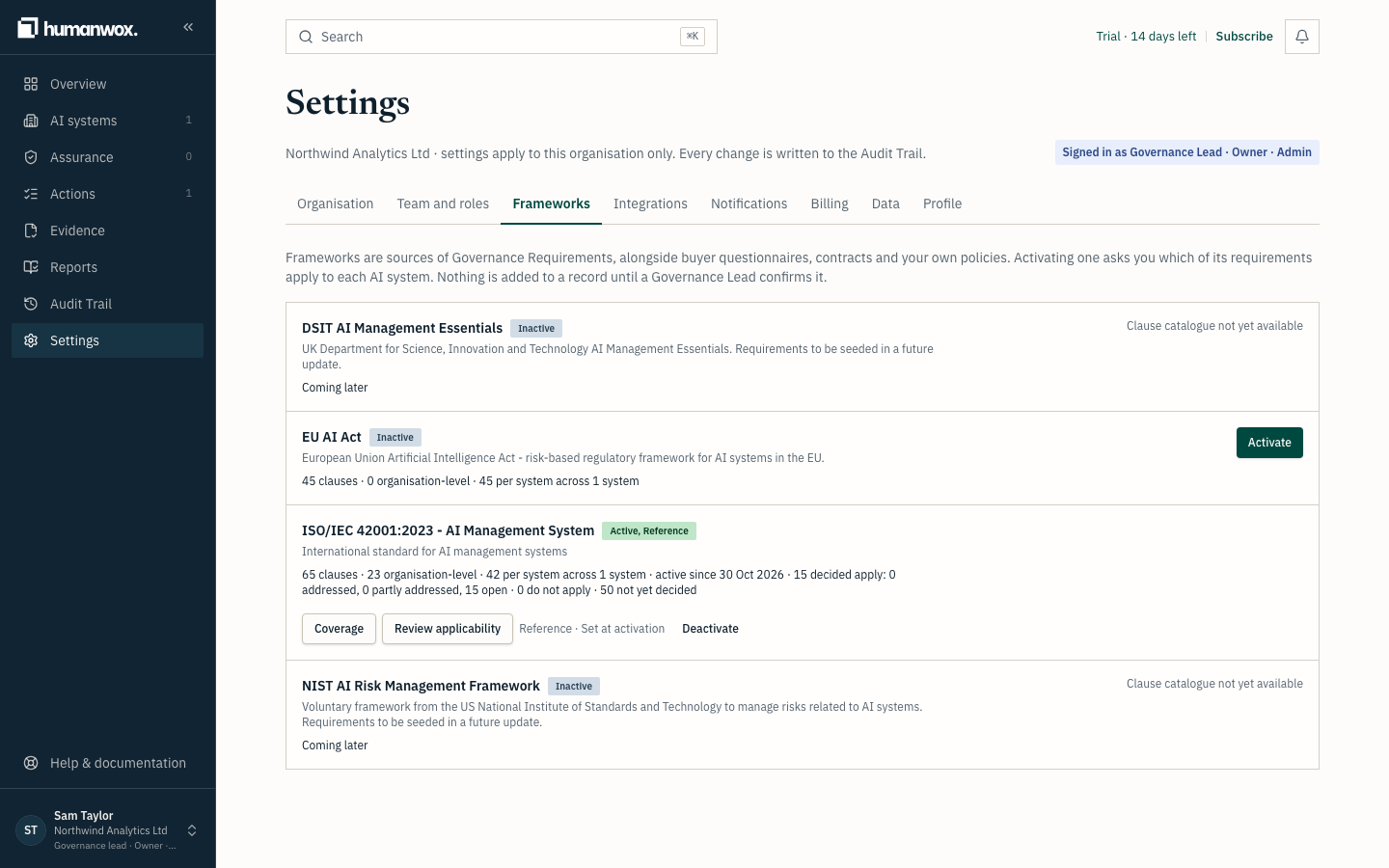Image resolution: width=1389 pixels, height=868 pixels.
Task: Click the Inactive badge beside EU AI Act
Action: pyautogui.click(x=395, y=438)
